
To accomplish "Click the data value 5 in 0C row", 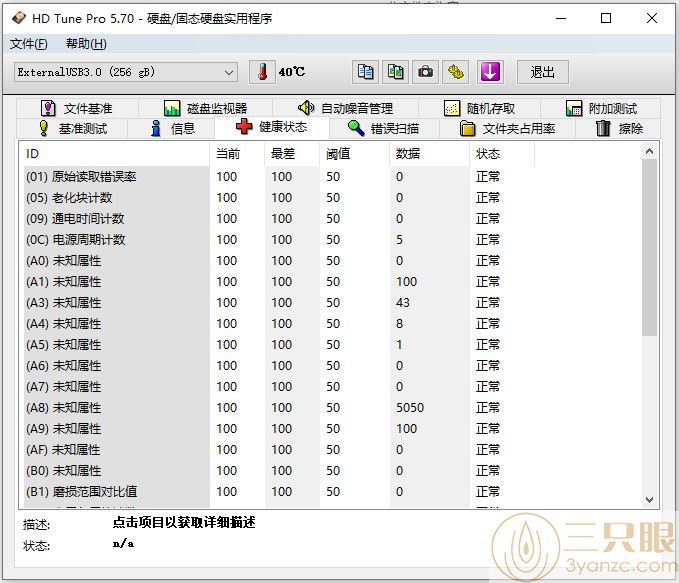I will click(x=399, y=240).
